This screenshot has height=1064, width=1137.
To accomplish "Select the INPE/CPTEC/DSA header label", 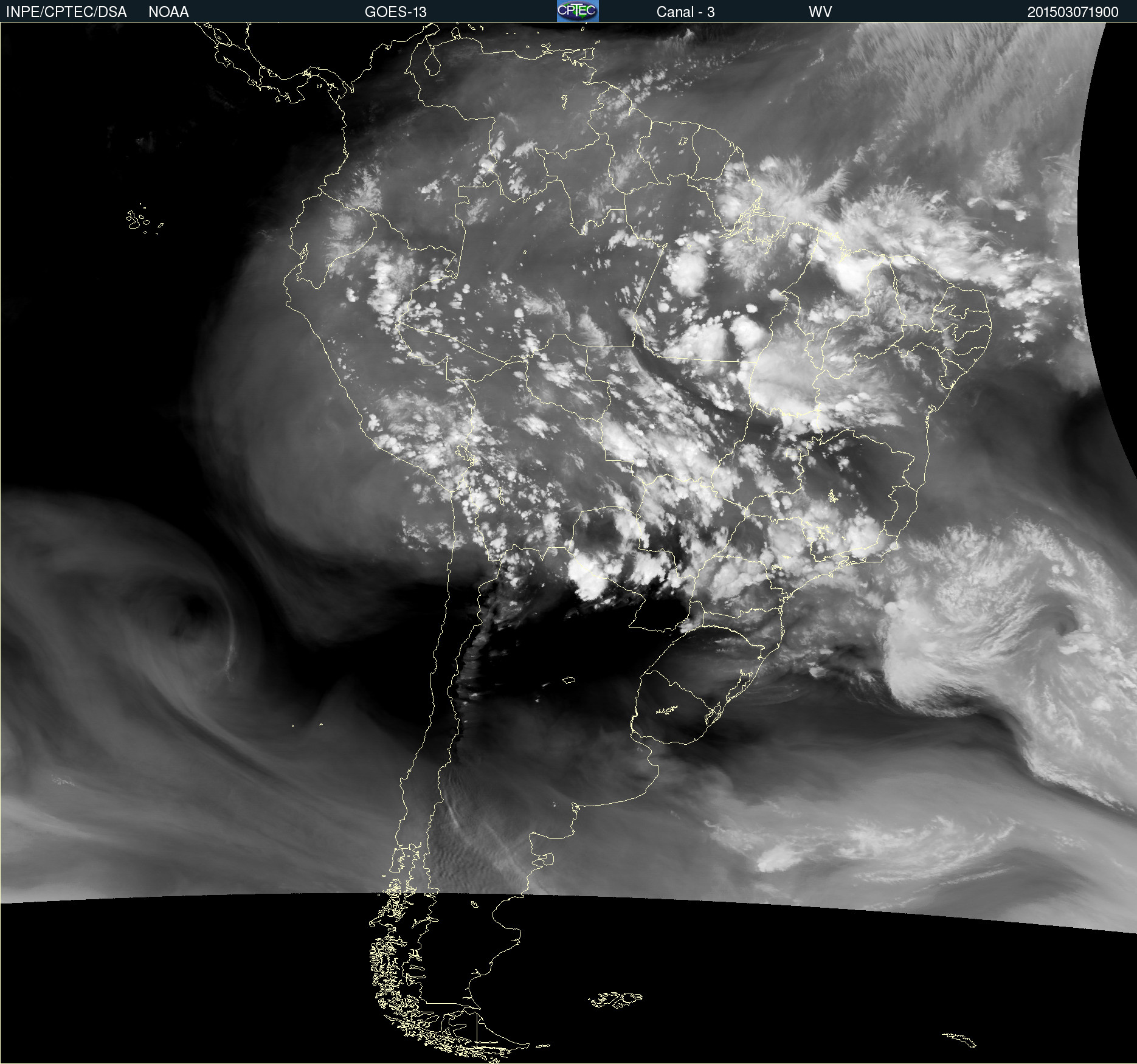I will (66, 12).
